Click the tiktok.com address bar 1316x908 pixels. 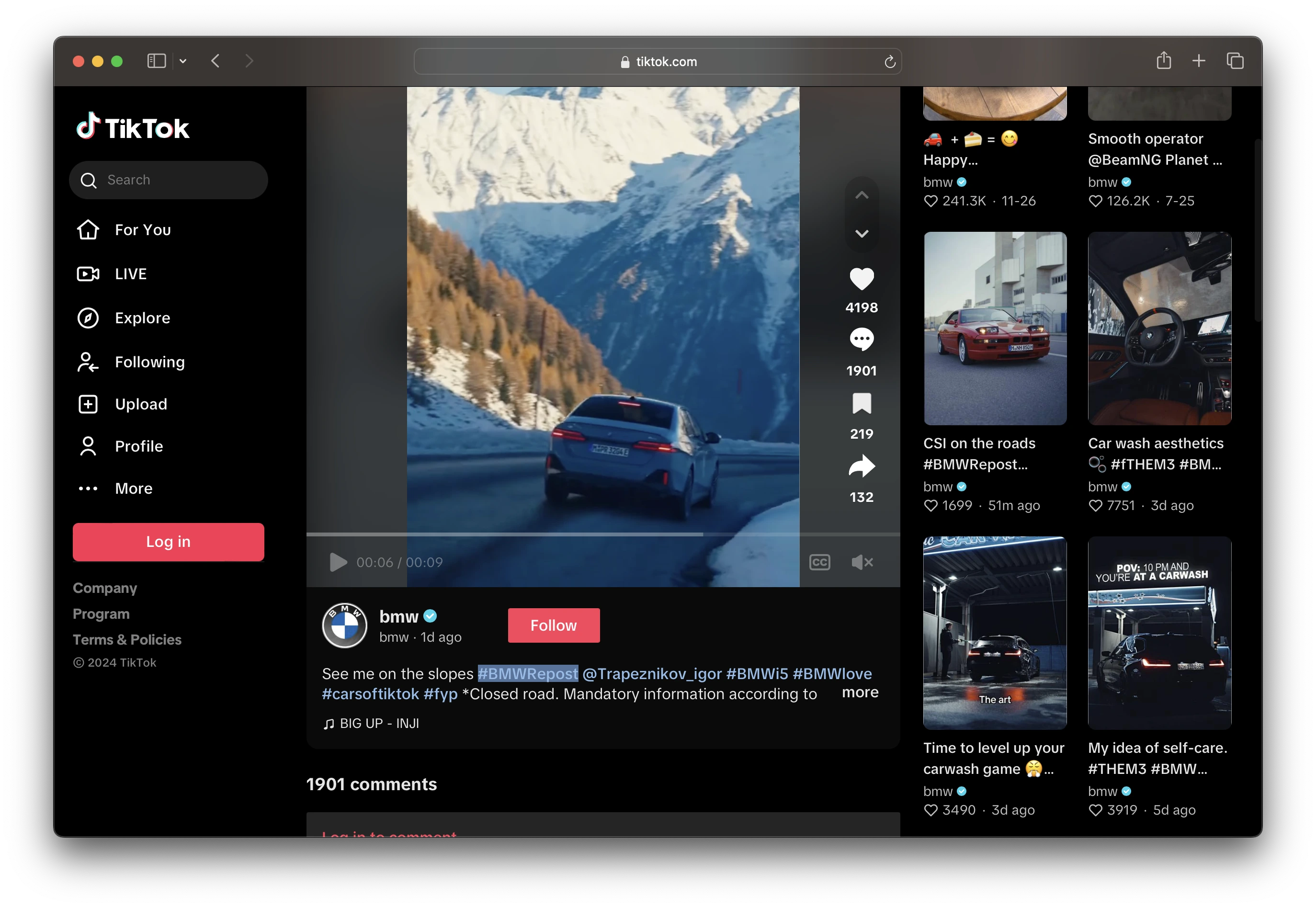pyautogui.click(x=657, y=61)
